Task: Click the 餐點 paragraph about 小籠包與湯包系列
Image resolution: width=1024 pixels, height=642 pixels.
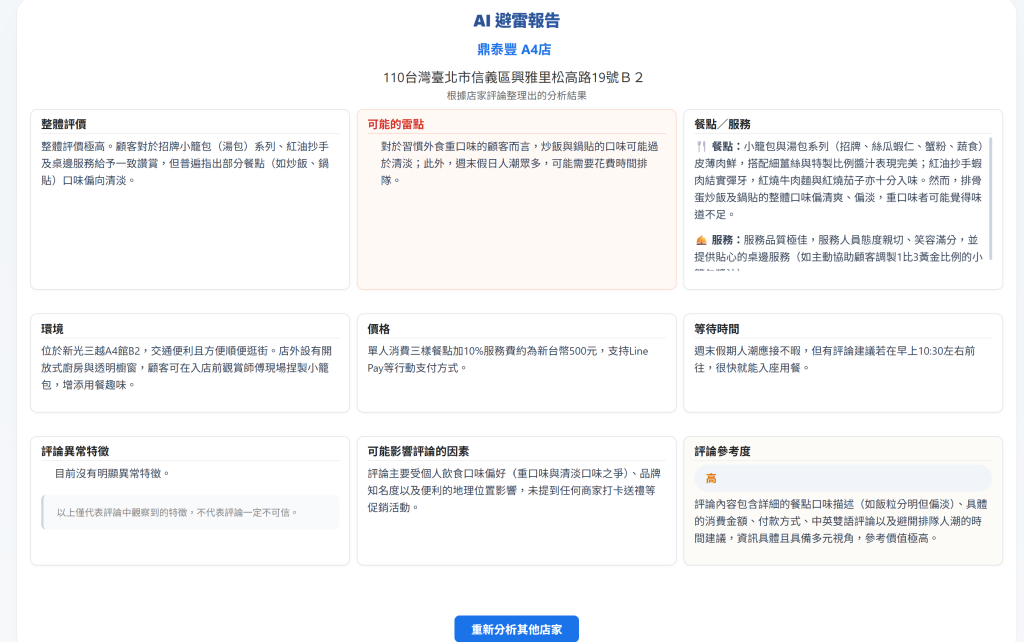Action: [839, 180]
